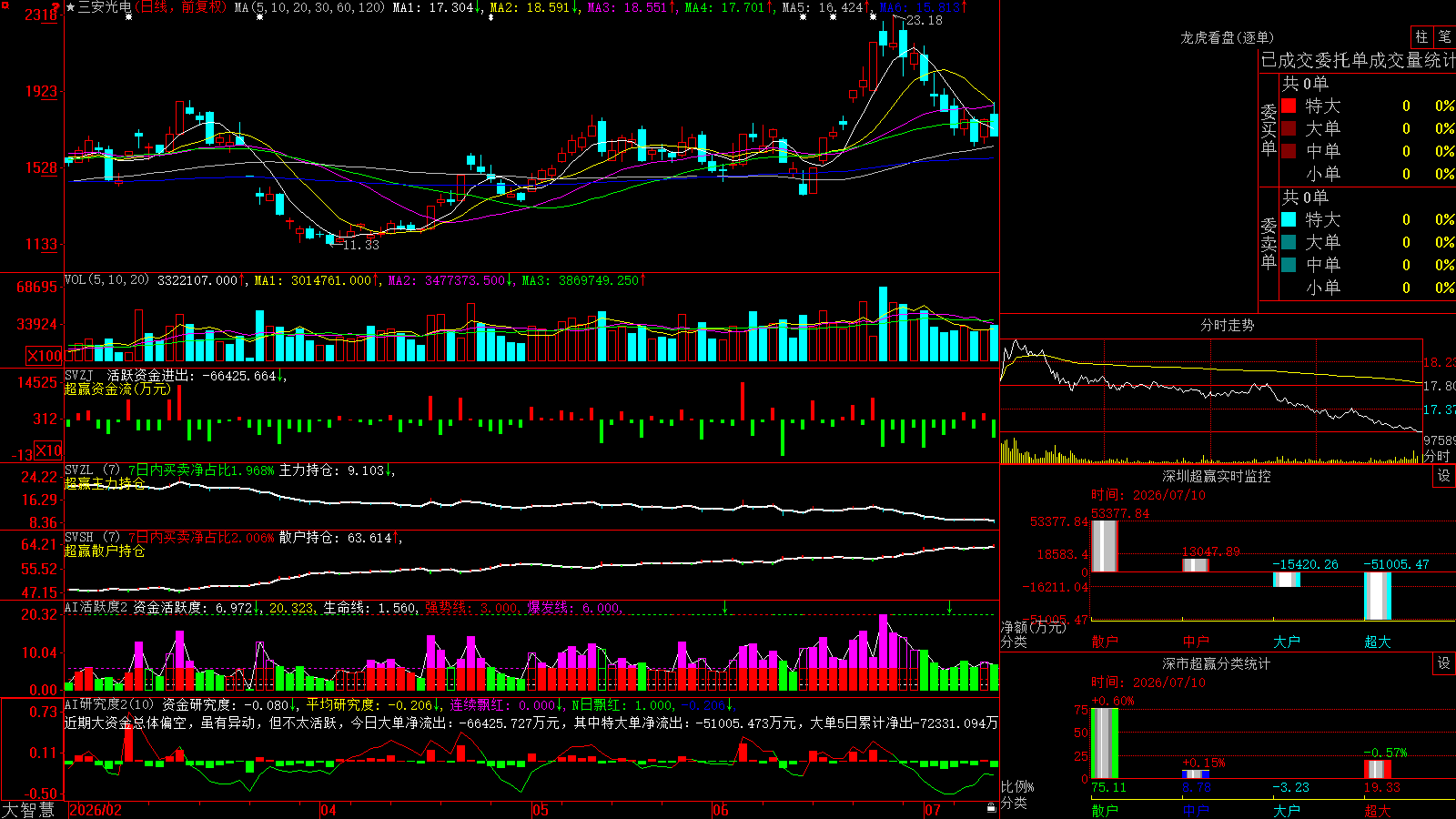This screenshot has width=1456, height=819.
Task: Click the star icon before 三安光电
Action: click(71, 7)
